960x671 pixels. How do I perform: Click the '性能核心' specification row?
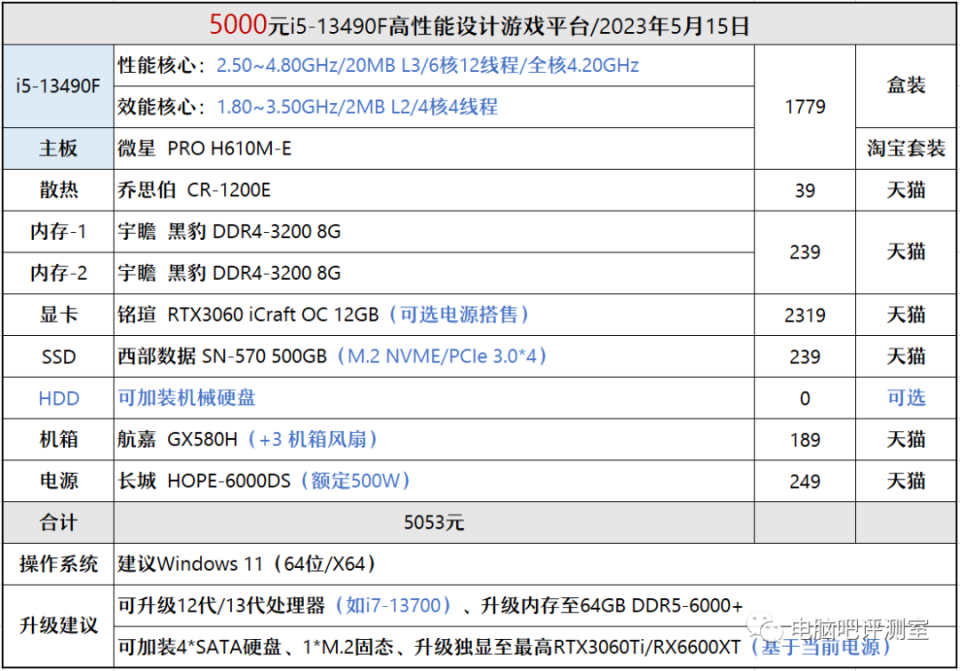(x=434, y=66)
